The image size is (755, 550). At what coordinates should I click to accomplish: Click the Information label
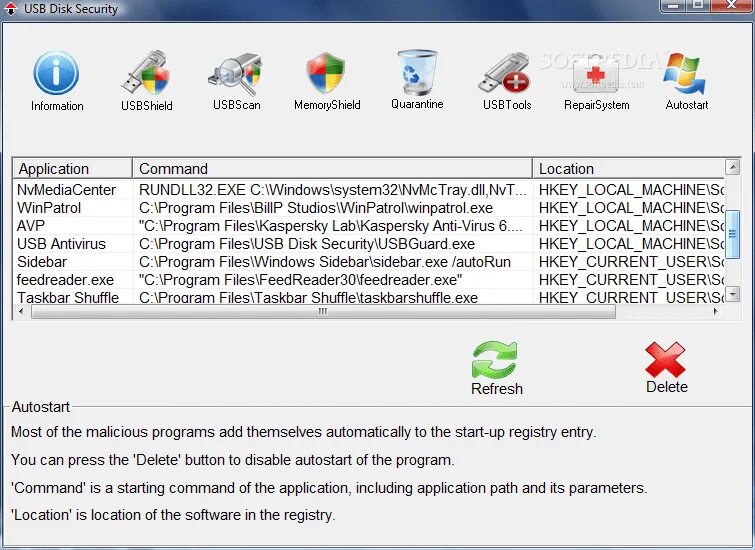pyautogui.click(x=57, y=106)
